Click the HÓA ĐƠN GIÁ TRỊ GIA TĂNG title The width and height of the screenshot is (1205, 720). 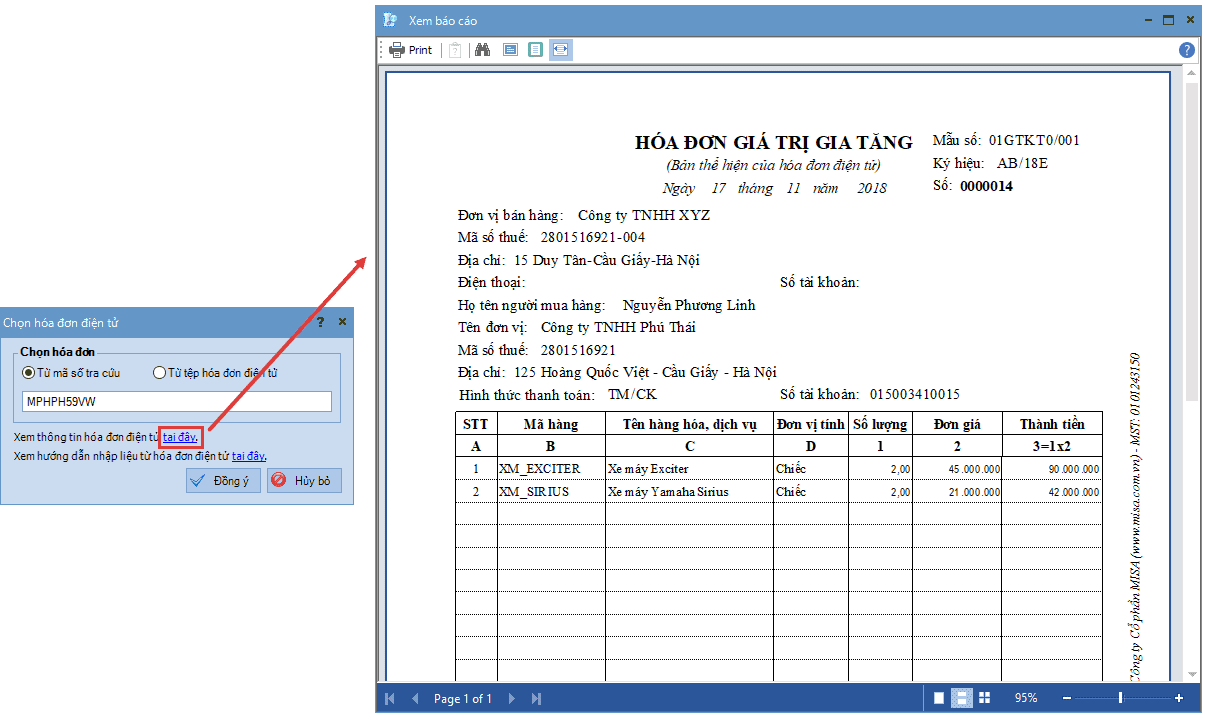774,143
